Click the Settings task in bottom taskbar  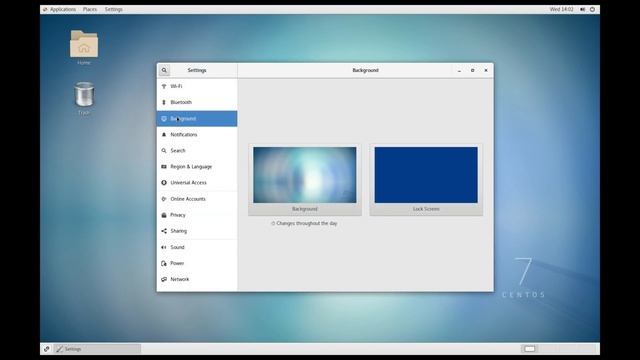pos(98,349)
